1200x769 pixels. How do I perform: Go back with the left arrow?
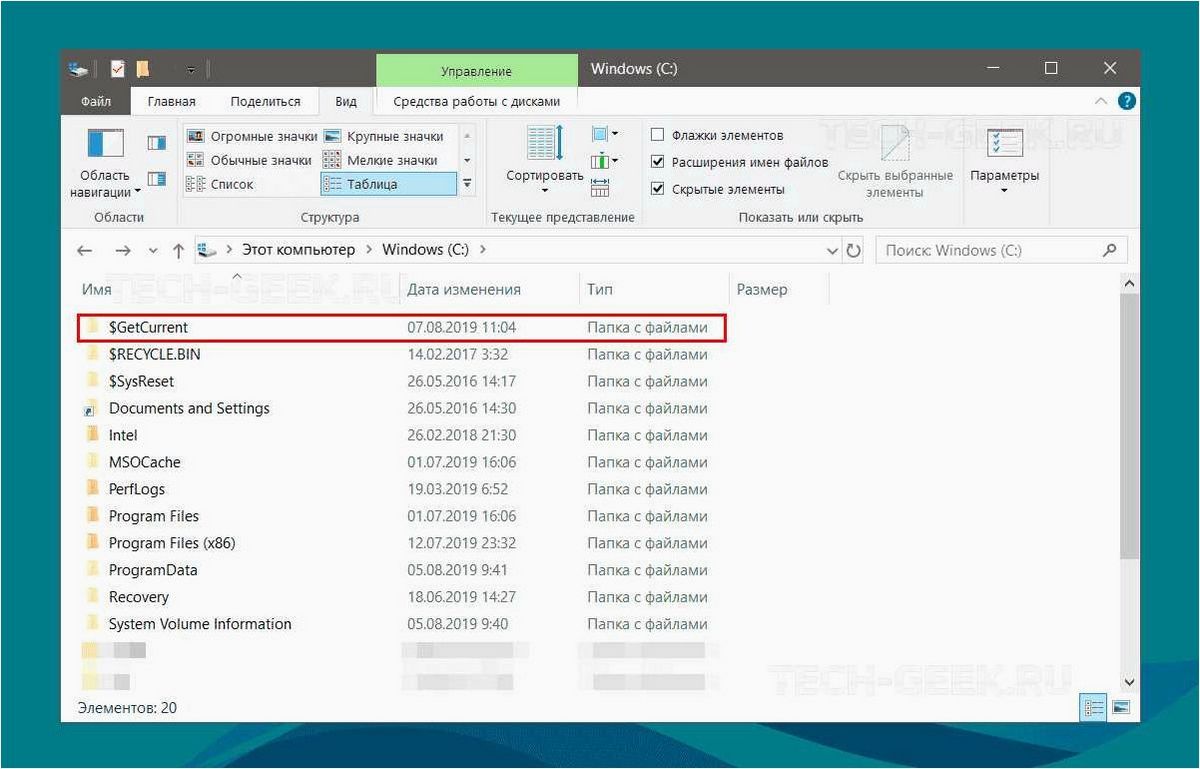tap(86, 251)
